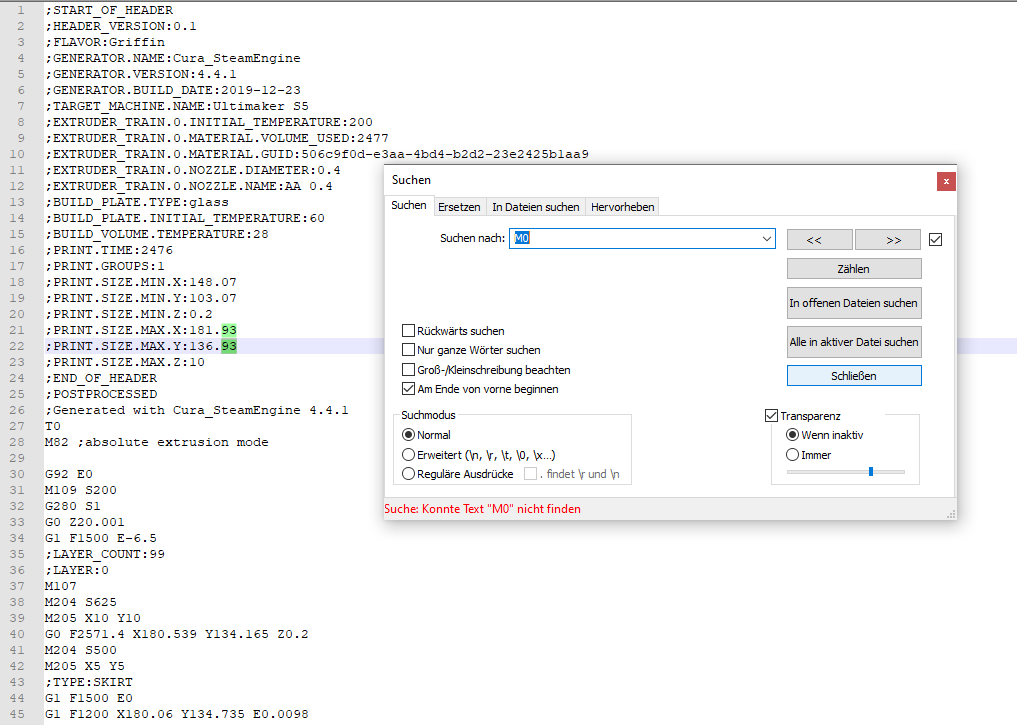Adjust the transparency slider
This screenshot has height=725, width=1017.
coord(871,471)
